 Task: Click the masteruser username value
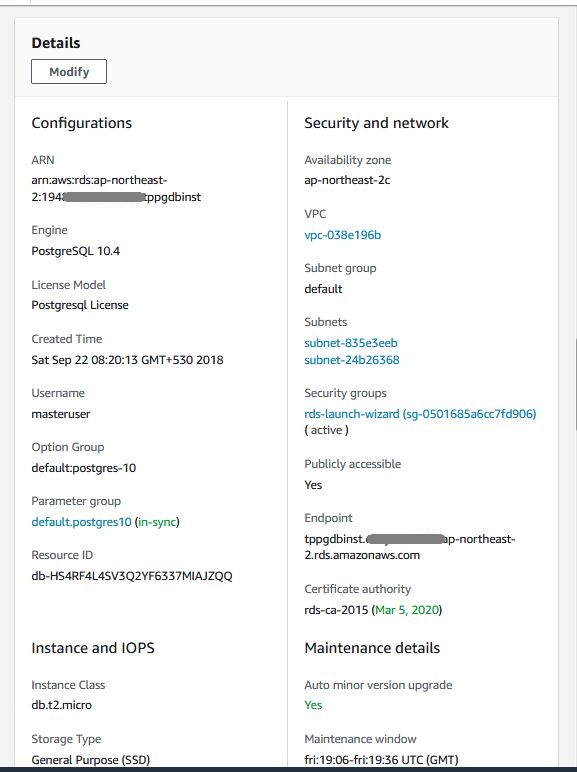[x=61, y=414]
